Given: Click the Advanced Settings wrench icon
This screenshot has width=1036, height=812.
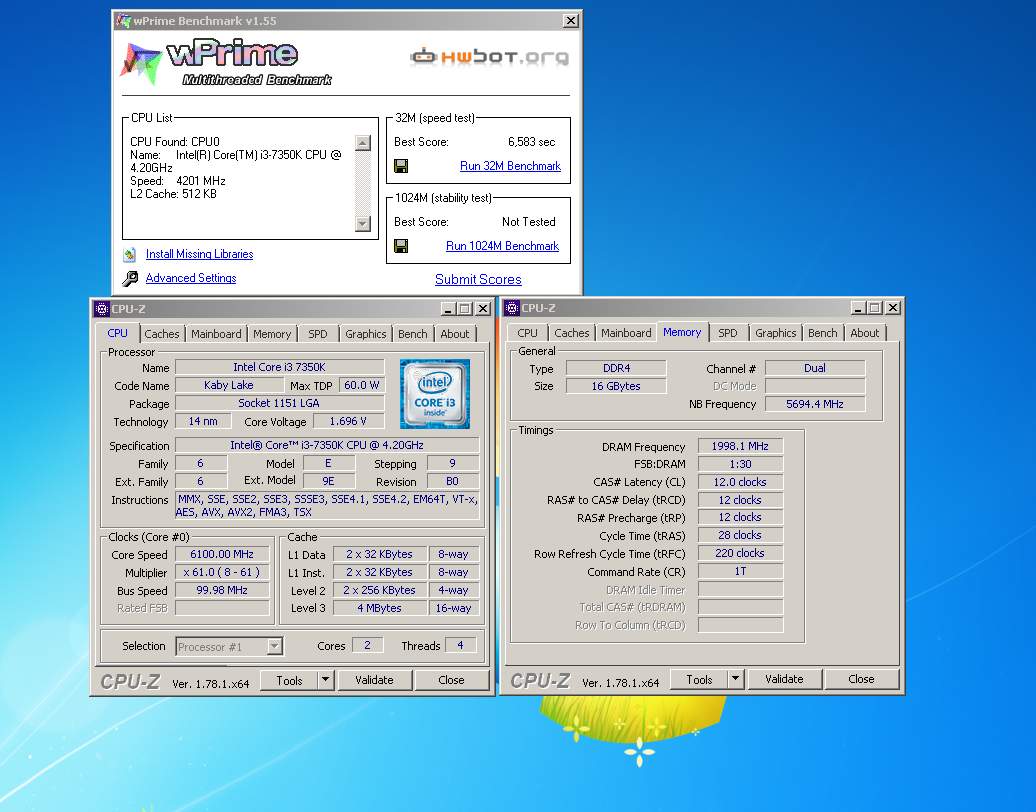Looking at the screenshot, I should tap(130, 278).
